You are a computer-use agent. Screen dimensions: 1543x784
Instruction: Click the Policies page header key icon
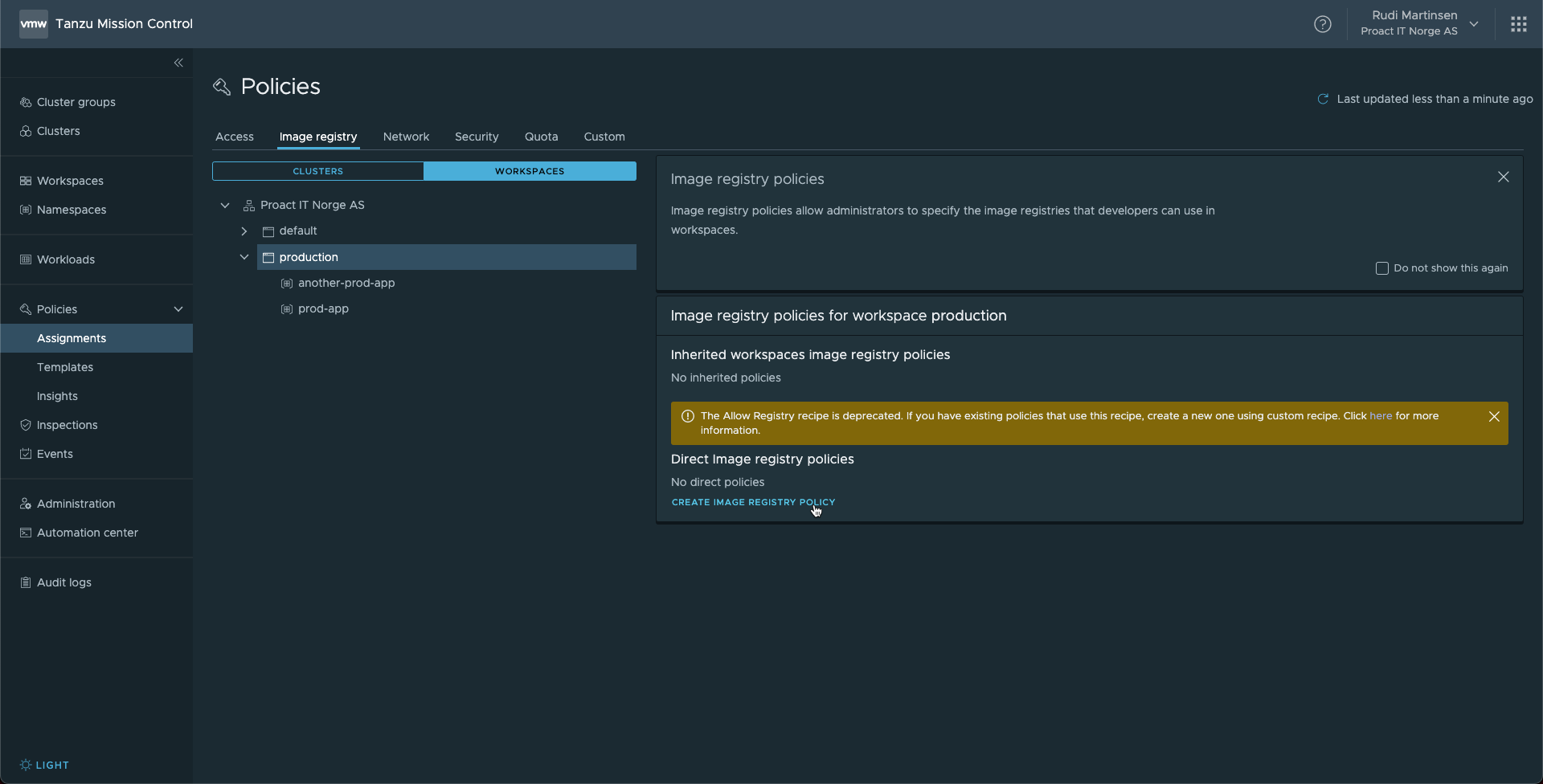[222, 87]
